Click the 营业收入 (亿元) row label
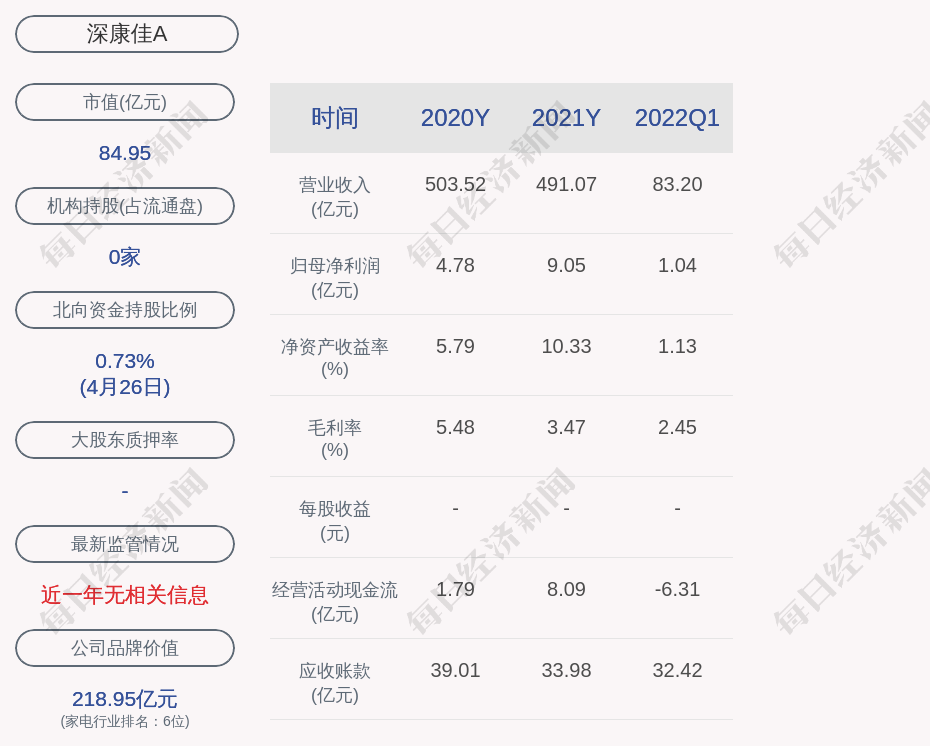930x746 pixels. pyautogui.click(x=335, y=197)
